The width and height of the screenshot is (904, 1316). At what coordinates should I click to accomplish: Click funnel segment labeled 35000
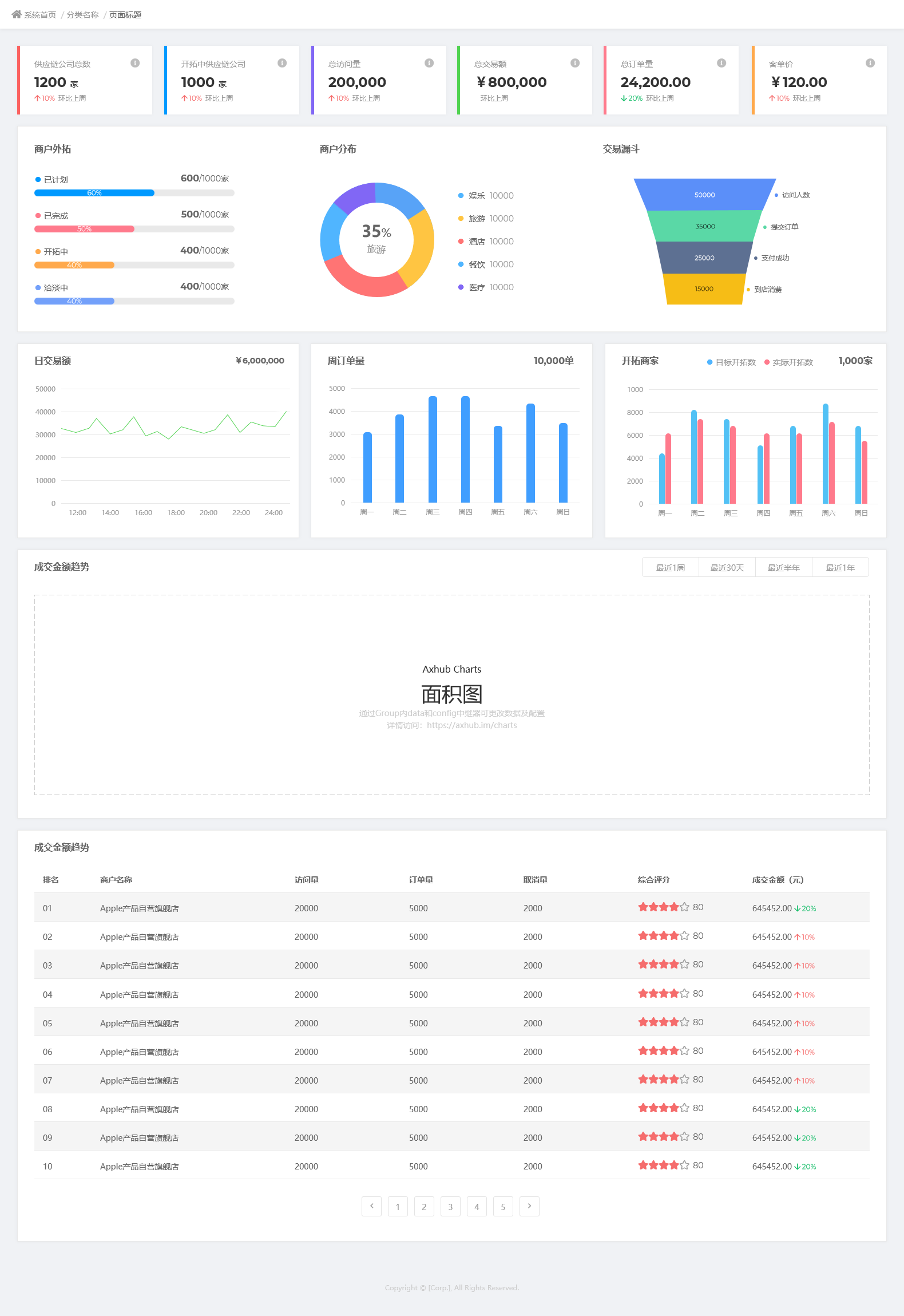click(705, 226)
